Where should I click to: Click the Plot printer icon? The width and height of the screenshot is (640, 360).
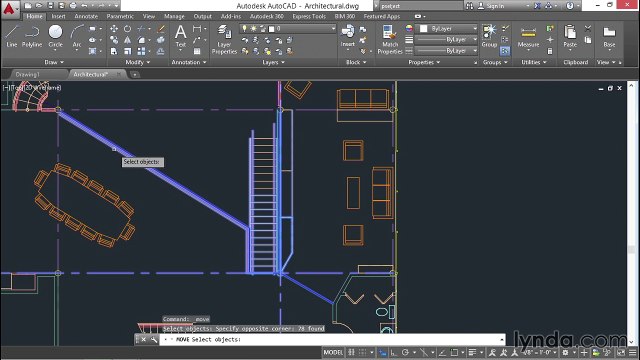click(x=73, y=6)
